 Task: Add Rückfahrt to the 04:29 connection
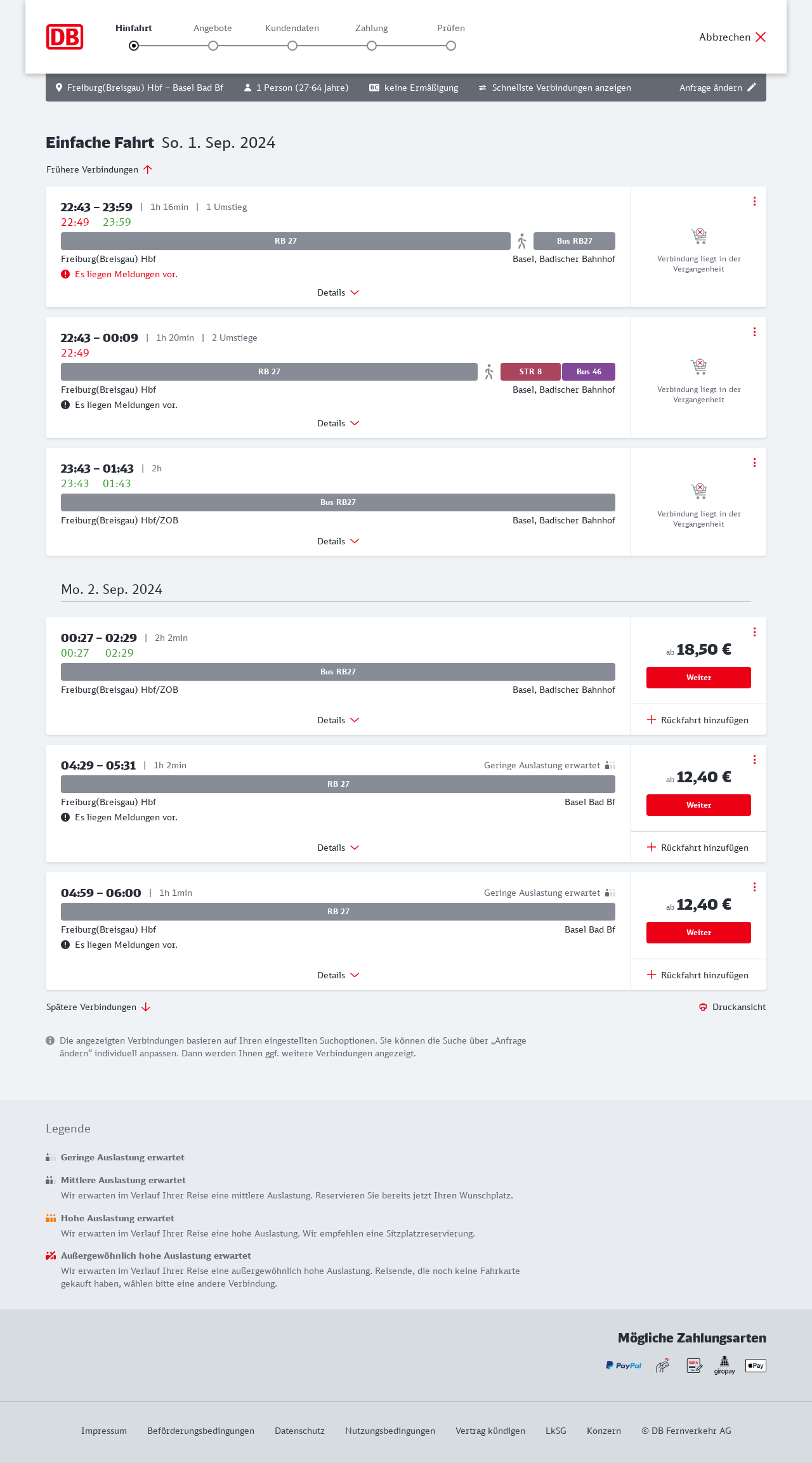click(698, 848)
